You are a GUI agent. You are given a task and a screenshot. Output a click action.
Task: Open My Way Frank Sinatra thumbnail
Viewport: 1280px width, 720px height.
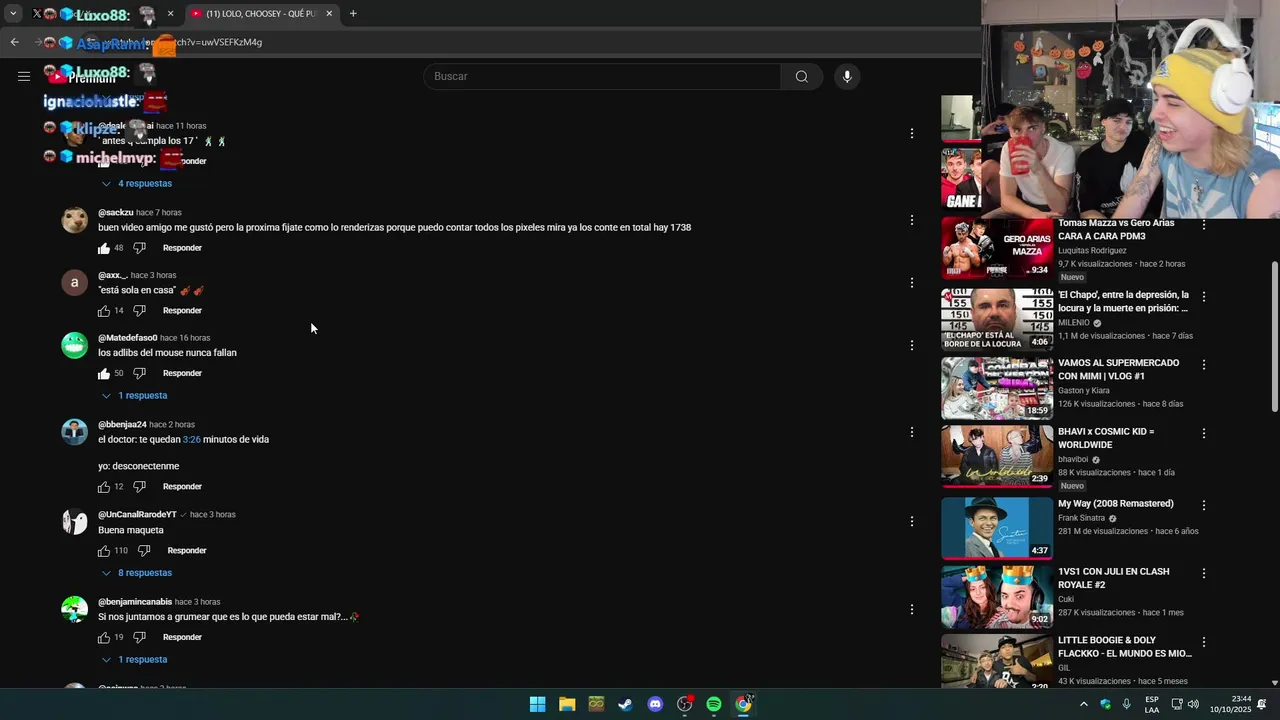pyautogui.click(x=997, y=528)
